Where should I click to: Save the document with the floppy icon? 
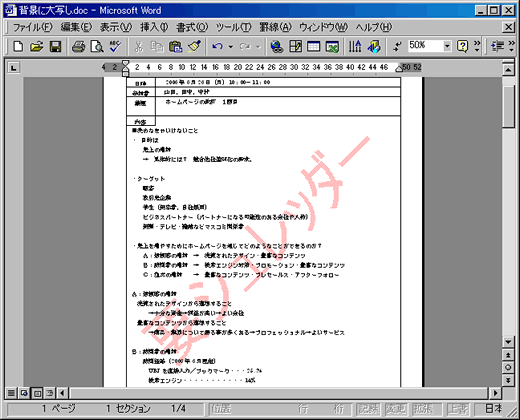(x=55, y=46)
